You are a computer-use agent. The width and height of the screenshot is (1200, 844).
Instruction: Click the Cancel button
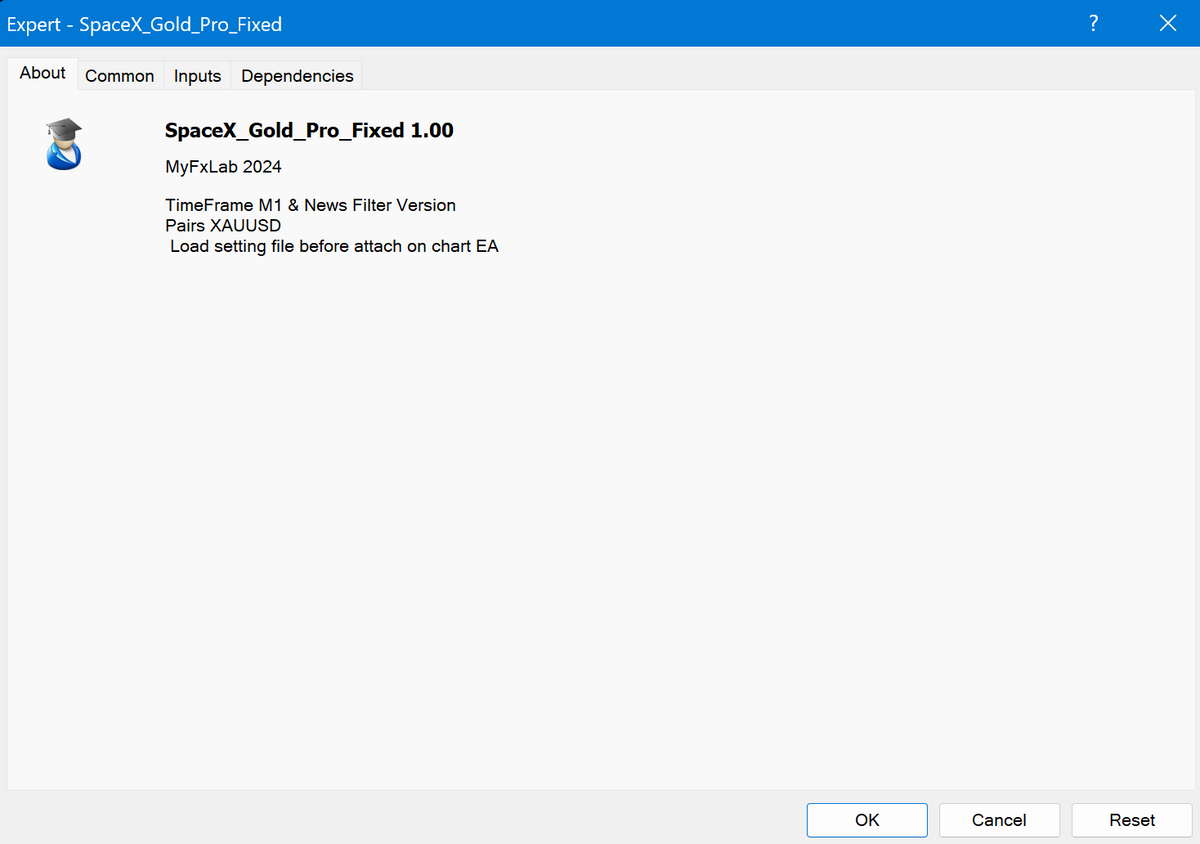999,820
